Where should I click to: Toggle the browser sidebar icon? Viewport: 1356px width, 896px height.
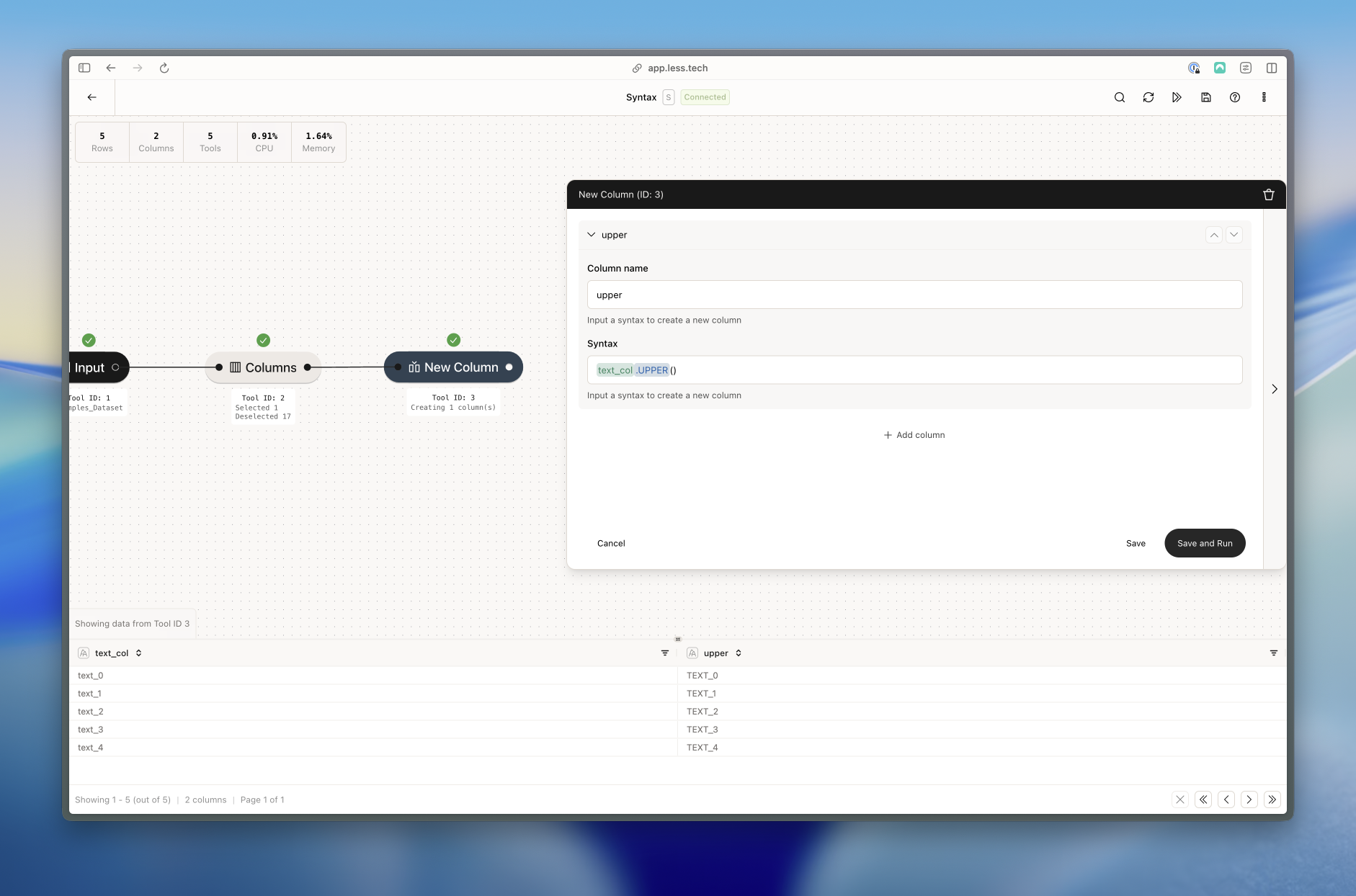click(x=84, y=68)
